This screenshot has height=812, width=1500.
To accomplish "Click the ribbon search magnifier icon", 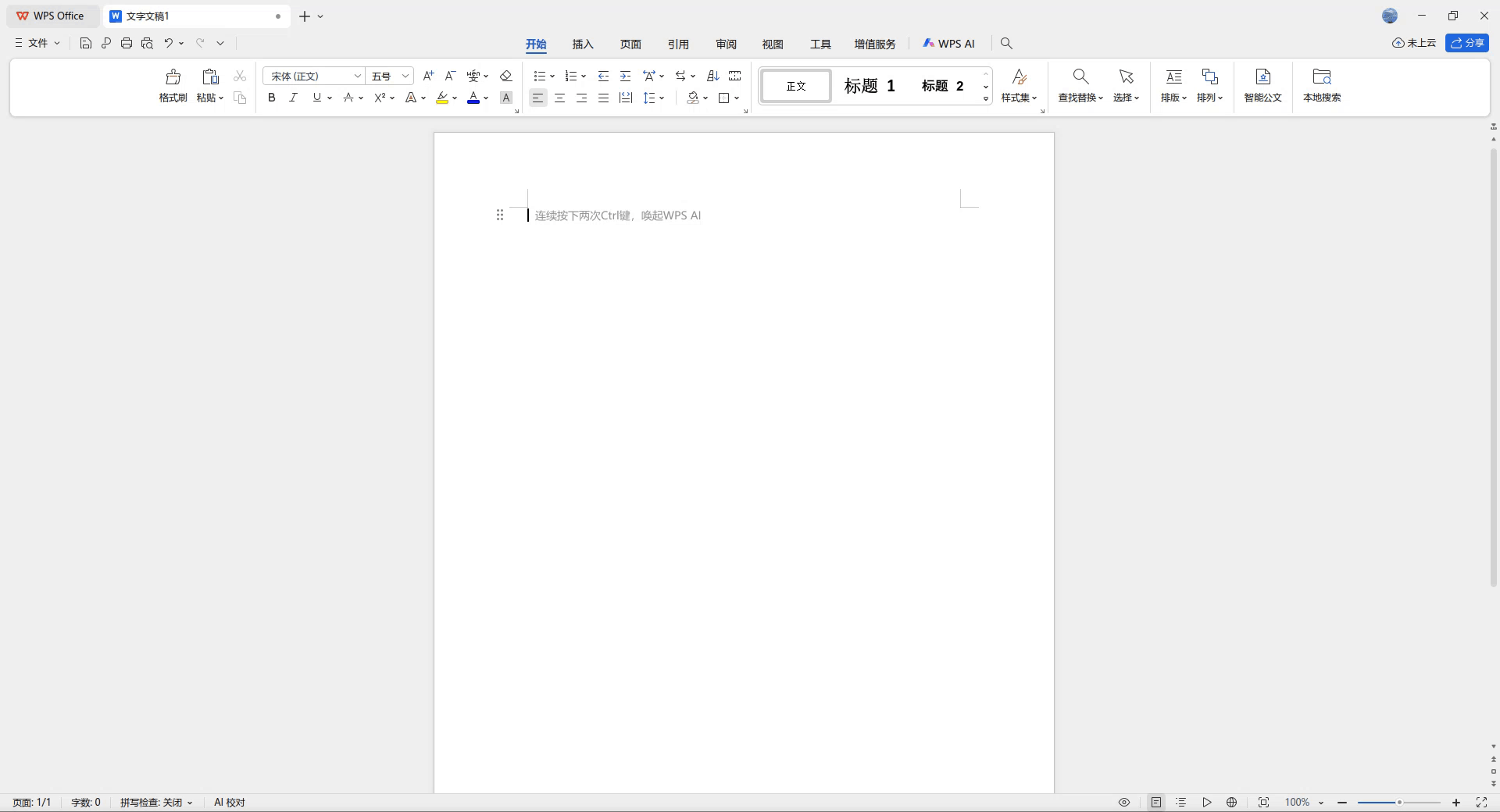I will click(x=1006, y=44).
